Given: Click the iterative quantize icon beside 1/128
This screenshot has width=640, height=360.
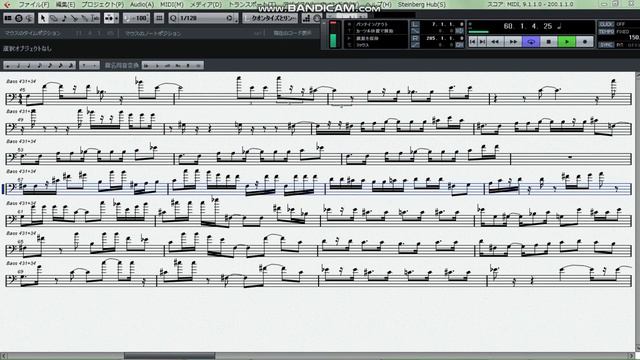Looking at the screenshot, I should (229, 18).
